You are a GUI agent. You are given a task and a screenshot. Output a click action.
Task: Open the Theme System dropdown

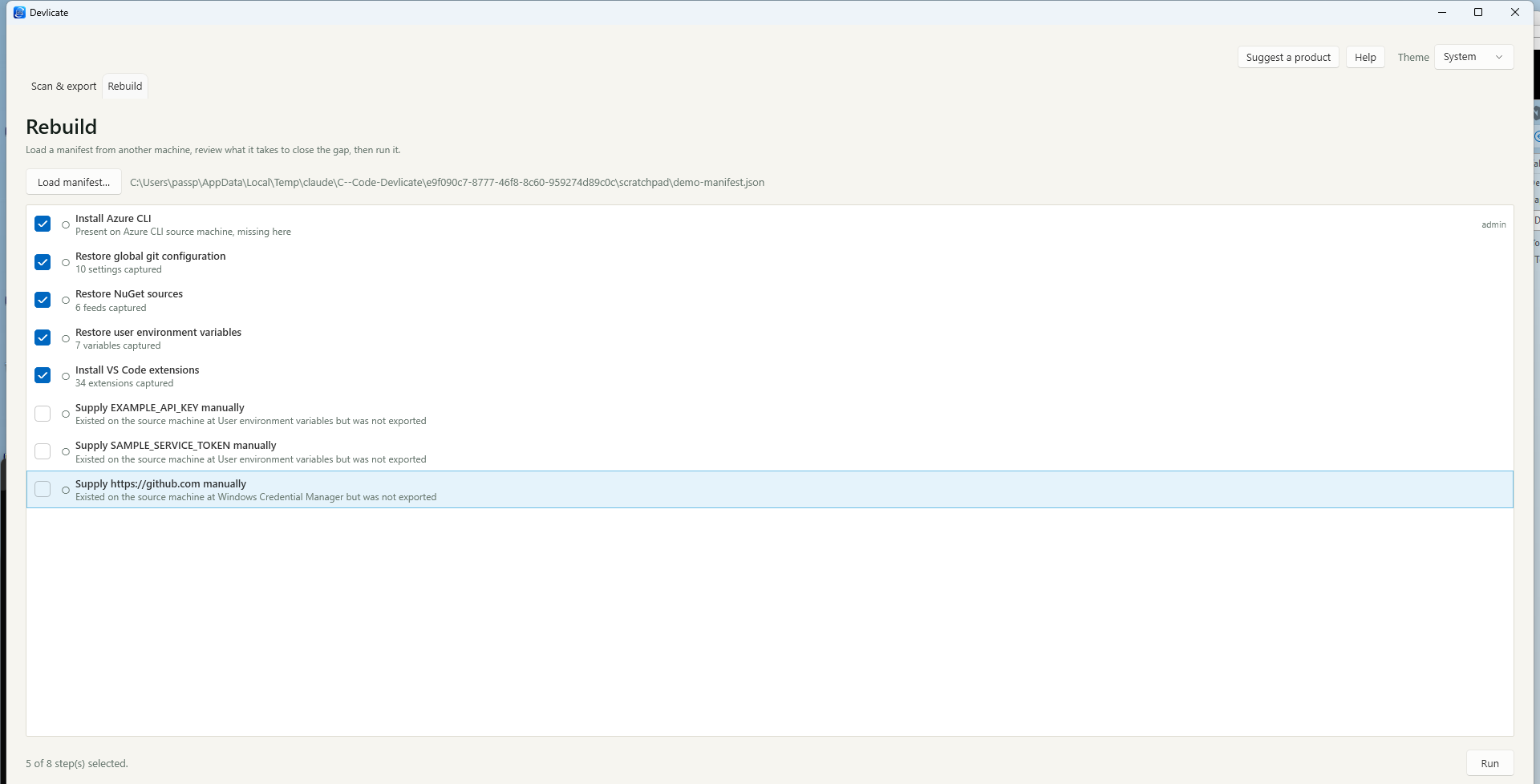(x=1473, y=57)
